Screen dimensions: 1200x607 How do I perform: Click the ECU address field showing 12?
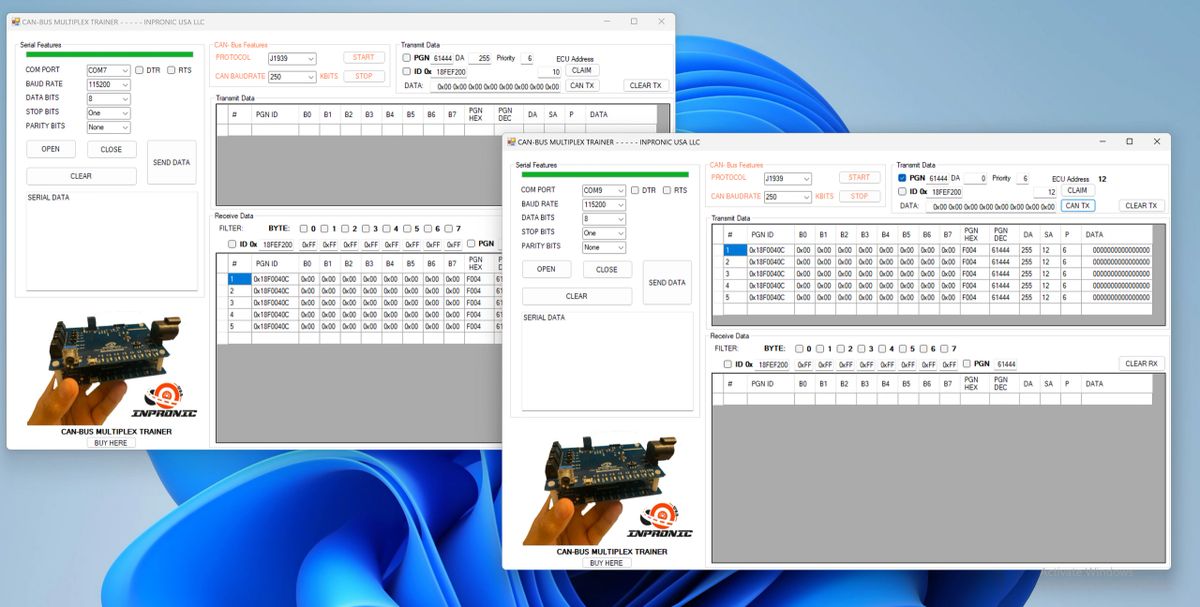pos(1045,192)
